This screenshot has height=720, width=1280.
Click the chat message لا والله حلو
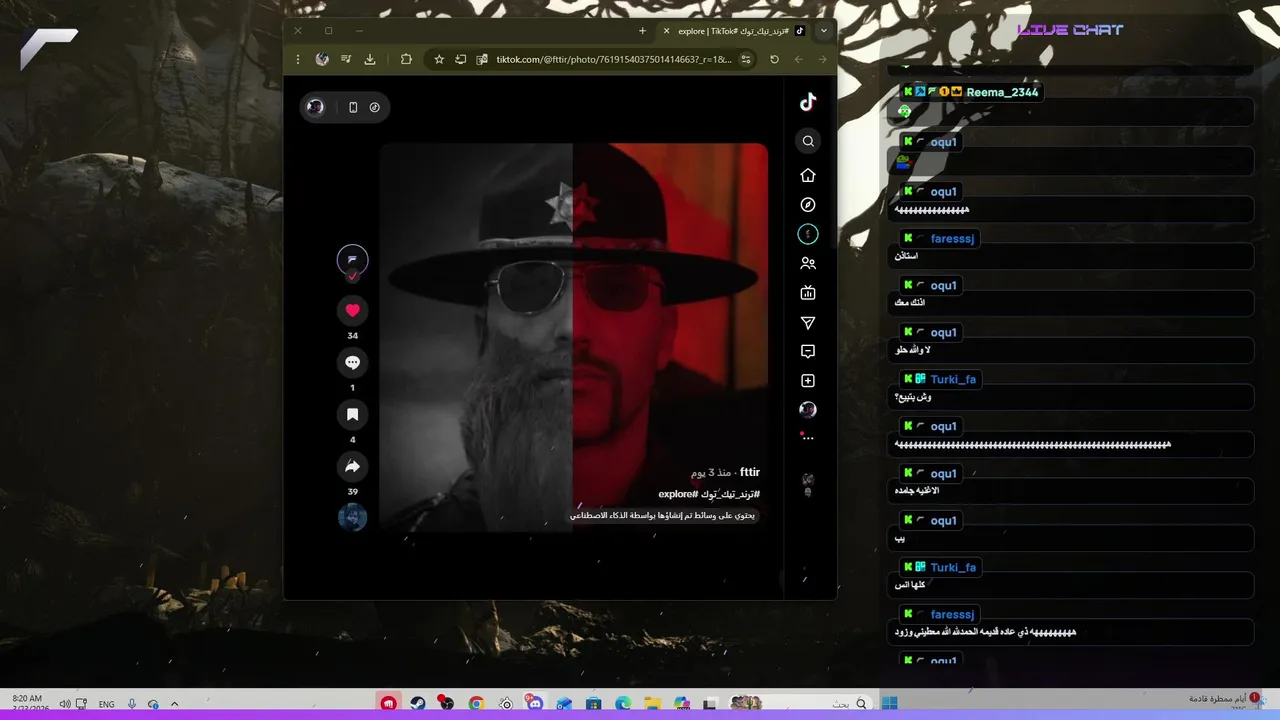914,350
